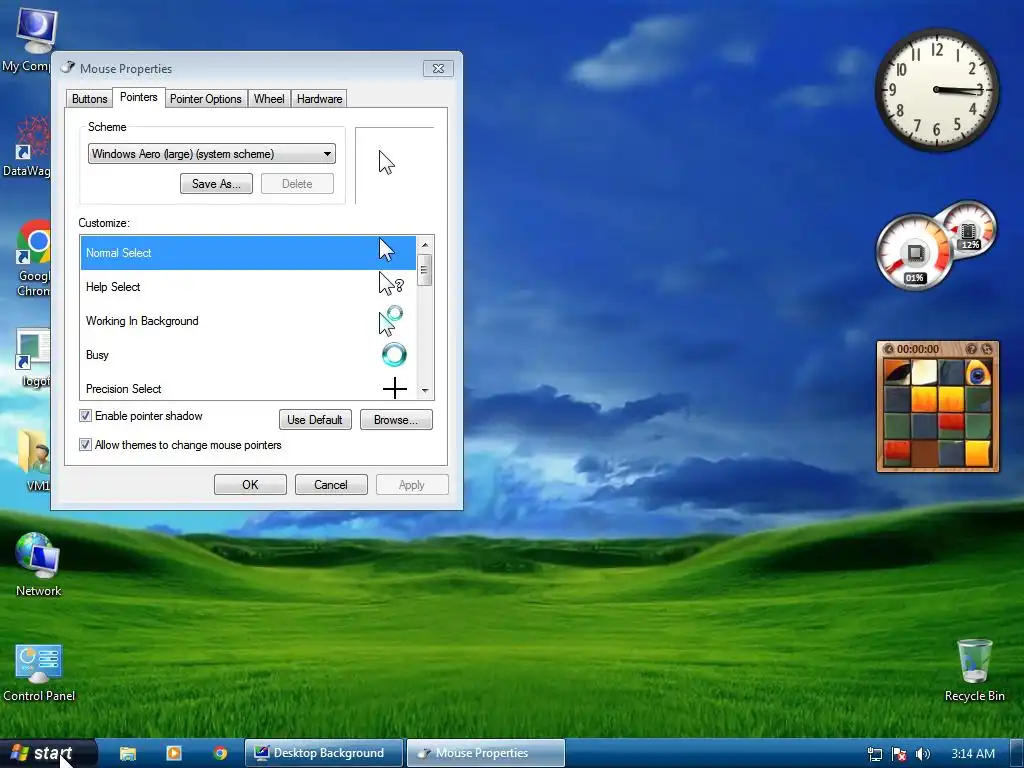Image resolution: width=1024 pixels, height=768 pixels.
Task: Click the Precision Select crosshair icon
Action: click(x=394, y=388)
